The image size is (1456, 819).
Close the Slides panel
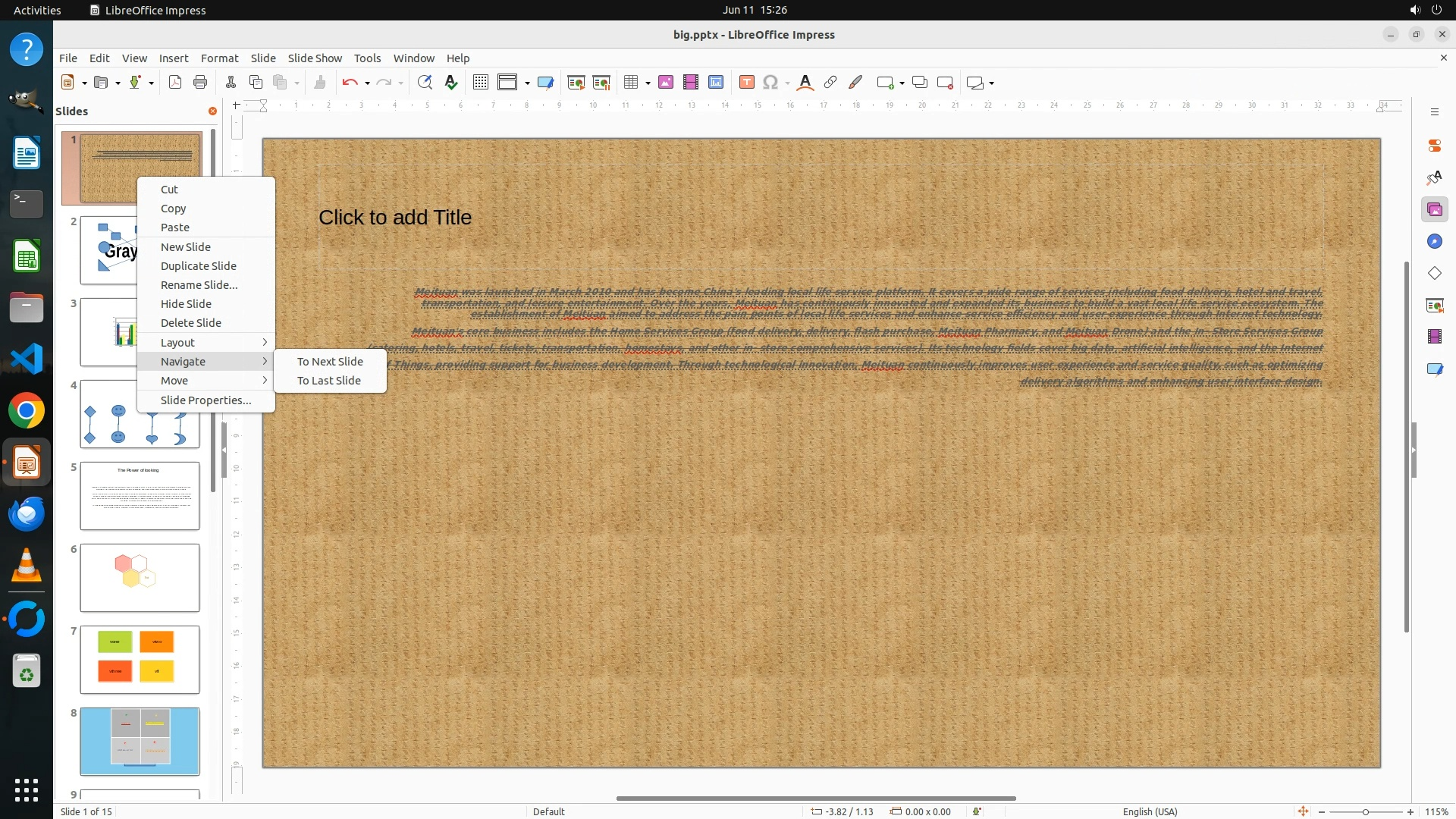point(212,111)
